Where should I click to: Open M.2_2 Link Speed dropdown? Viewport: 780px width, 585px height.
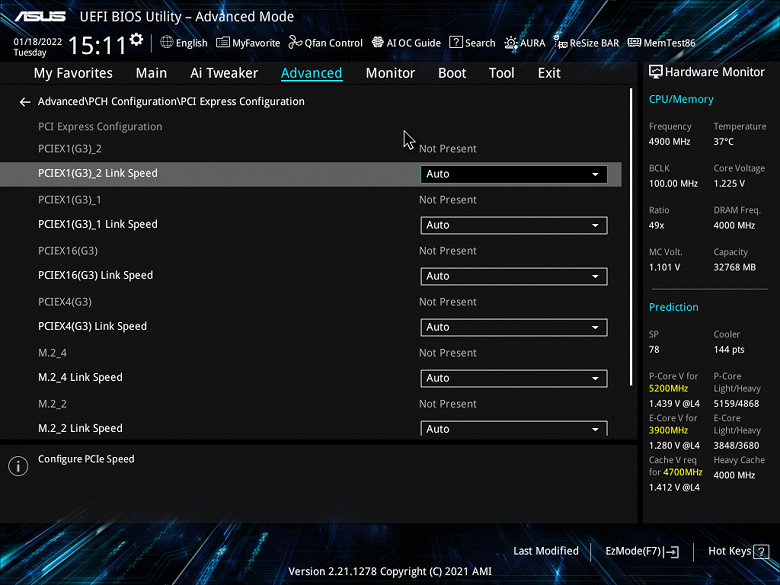[x=514, y=429]
